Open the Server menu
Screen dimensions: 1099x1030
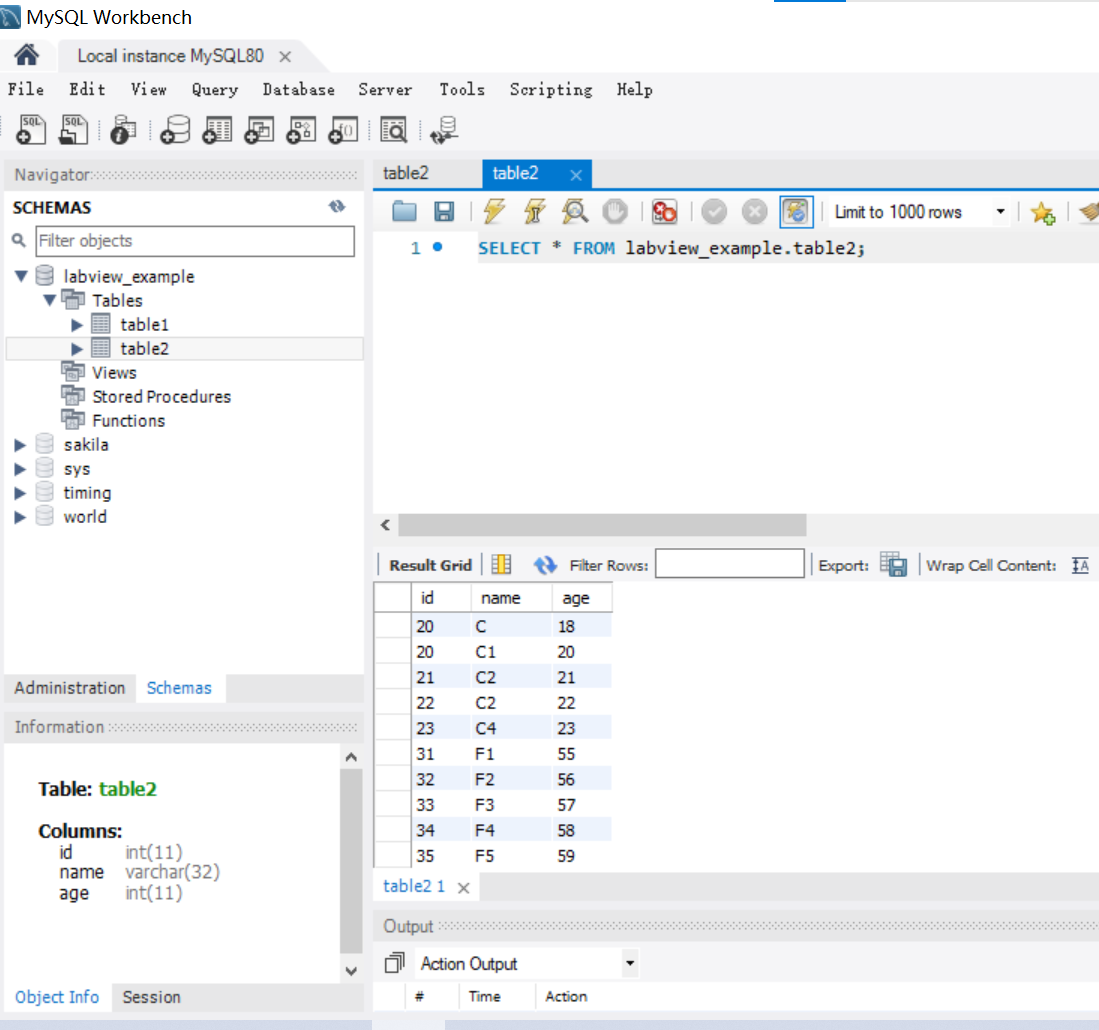pyautogui.click(x=385, y=90)
